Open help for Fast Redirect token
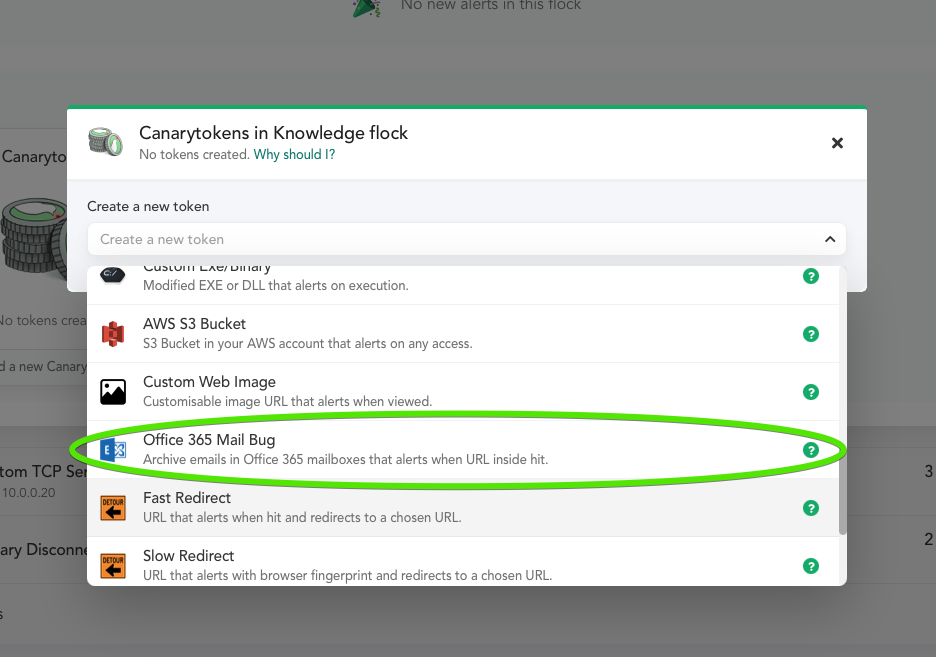Screen dimensions: 936x657 pos(811,508)
